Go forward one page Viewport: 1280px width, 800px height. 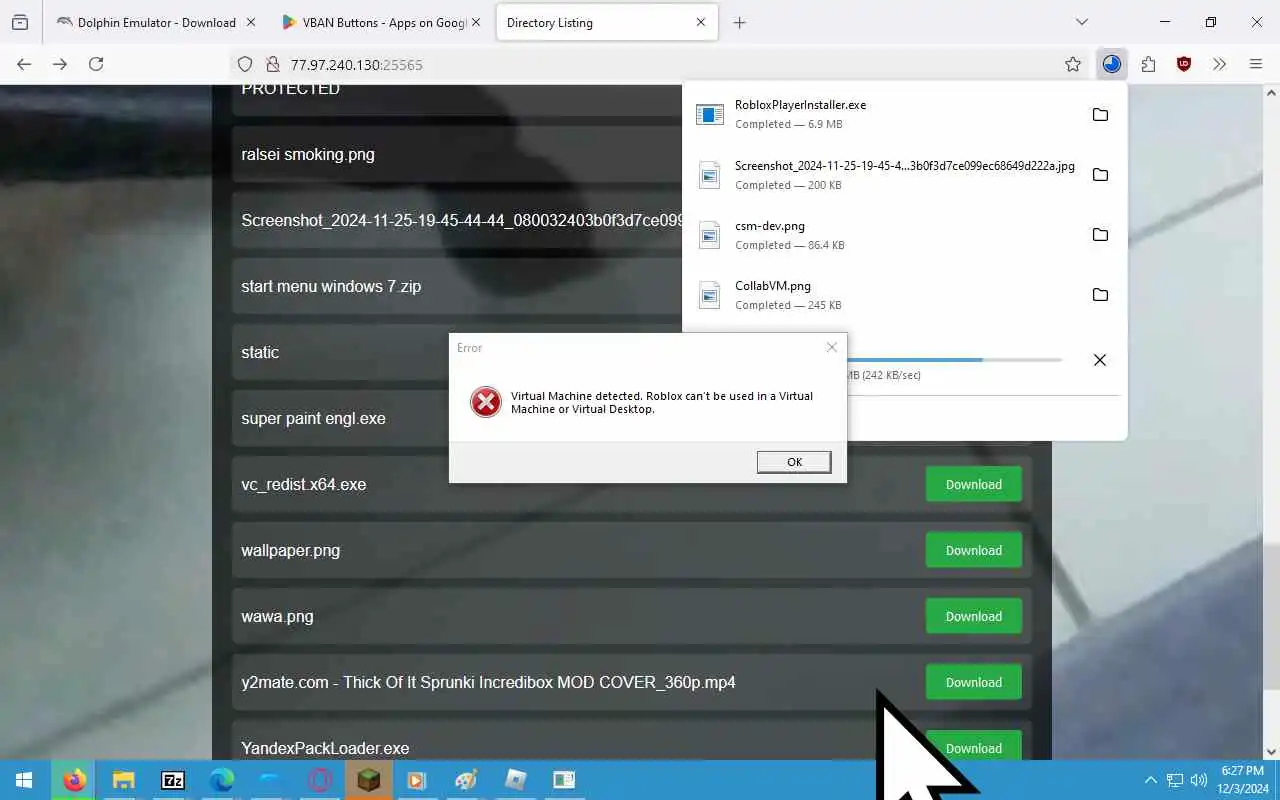(60, 64)
